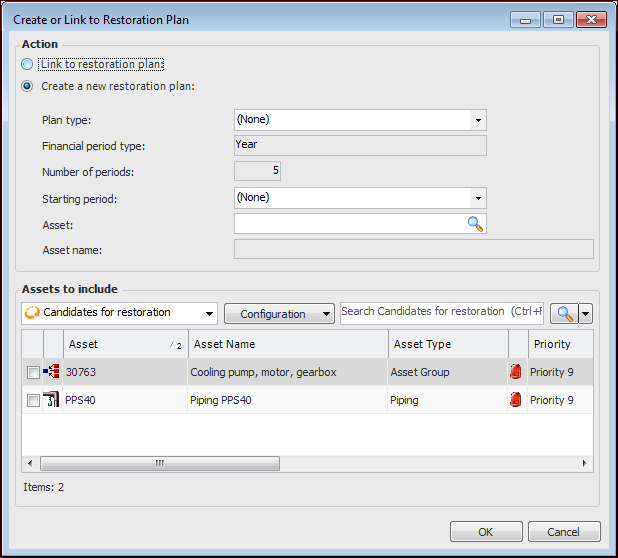Select 'Link to restoration plan' radio button

27,64
